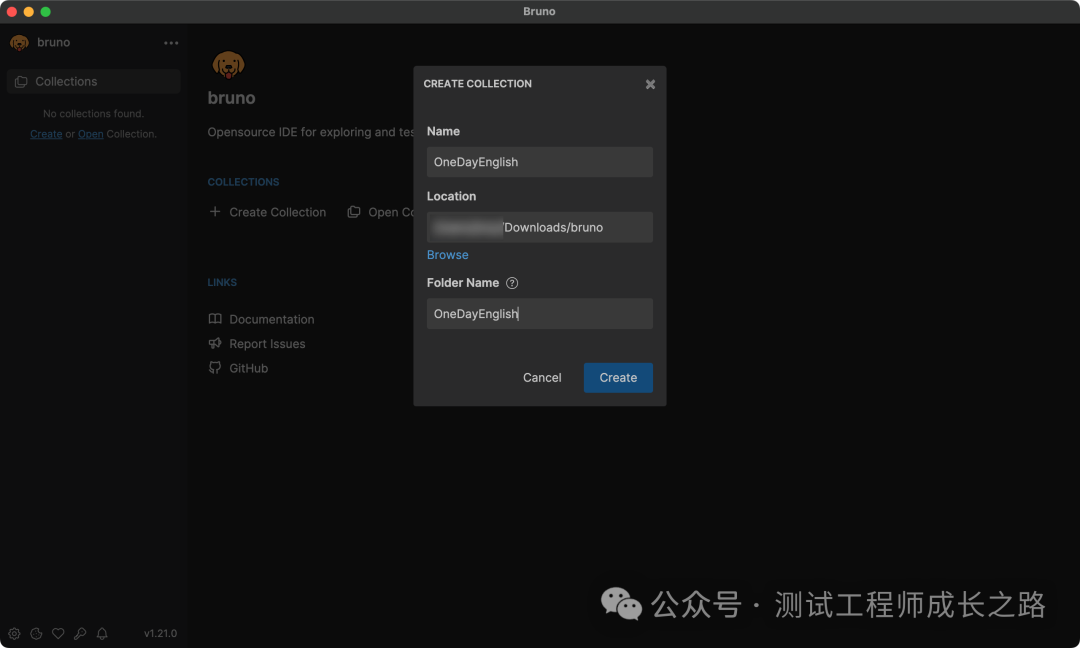This screenshot has height=648, width=1080.
Task: Click the key icon in bottom bar
Action: (80, 634)
